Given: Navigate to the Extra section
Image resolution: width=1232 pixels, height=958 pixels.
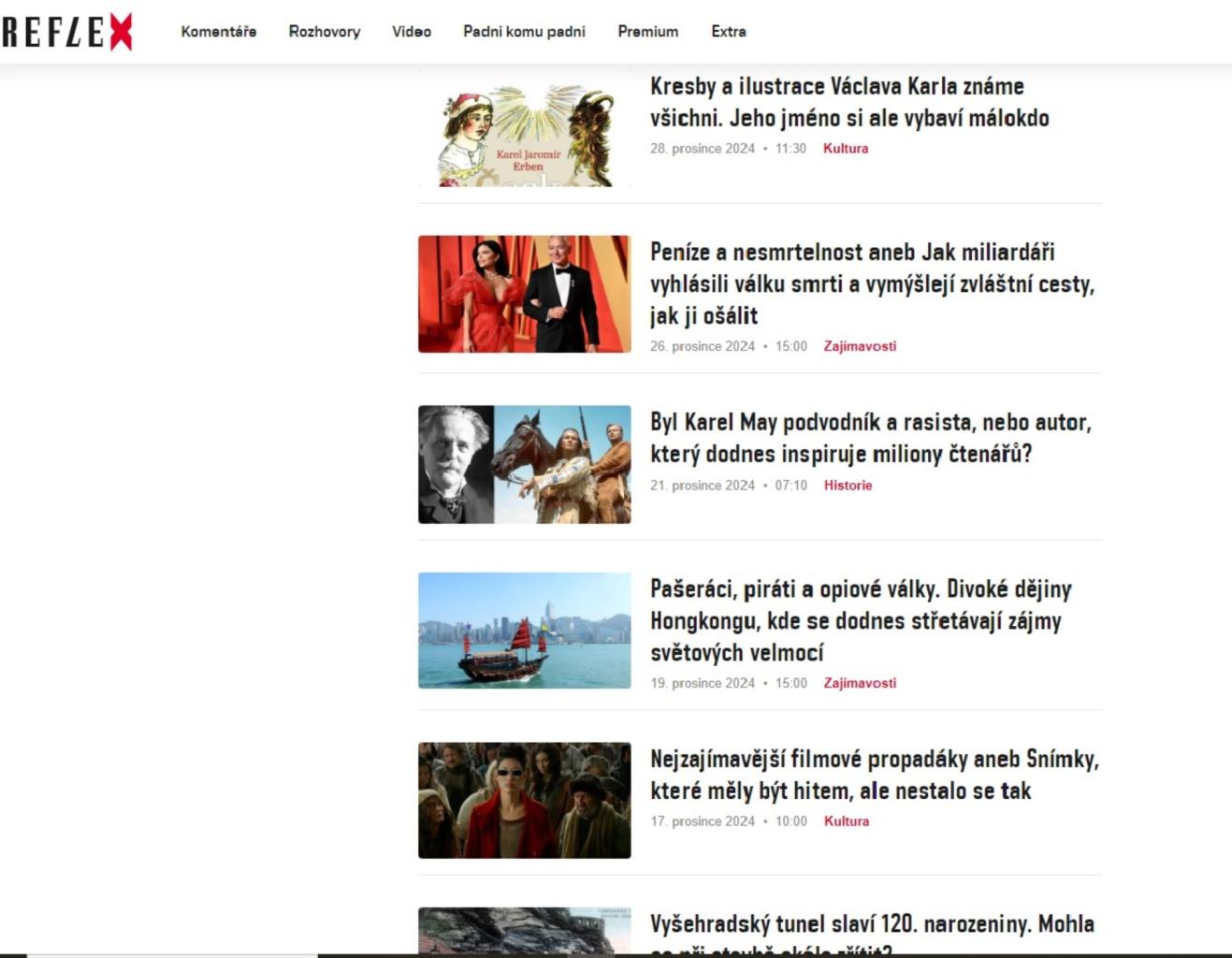Looking at the screenshot, I should [728, 32].
